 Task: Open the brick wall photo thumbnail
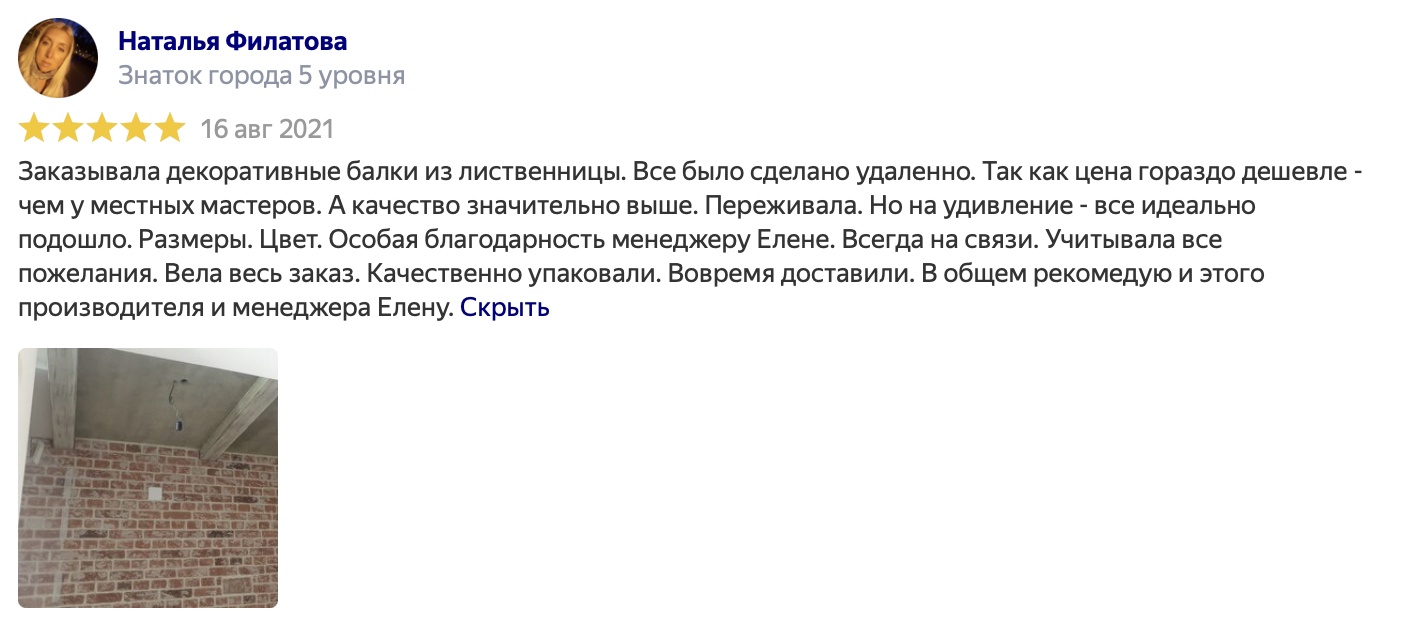[148, 478]
